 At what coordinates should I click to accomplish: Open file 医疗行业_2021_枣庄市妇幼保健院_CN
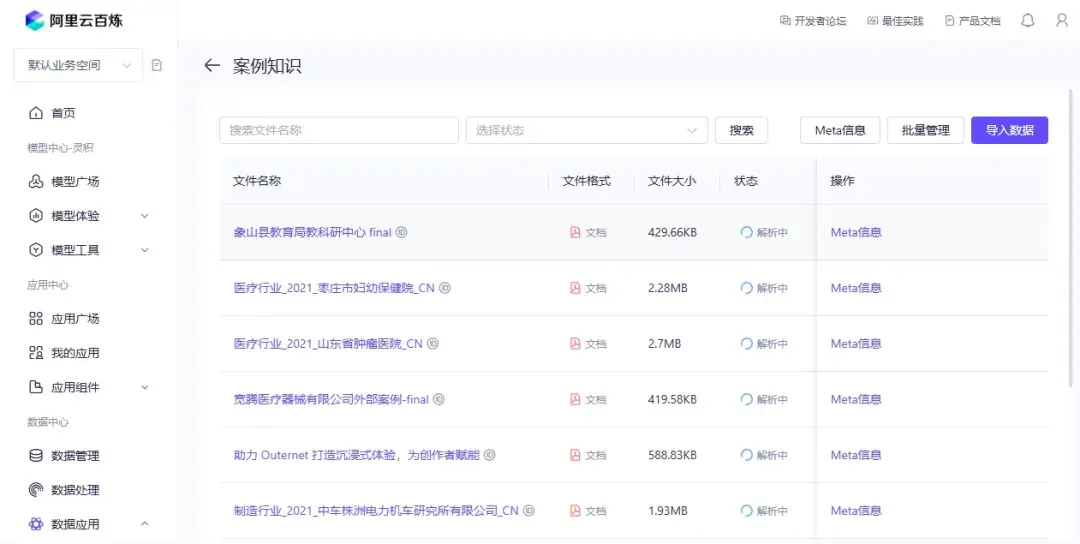(334, 288)
